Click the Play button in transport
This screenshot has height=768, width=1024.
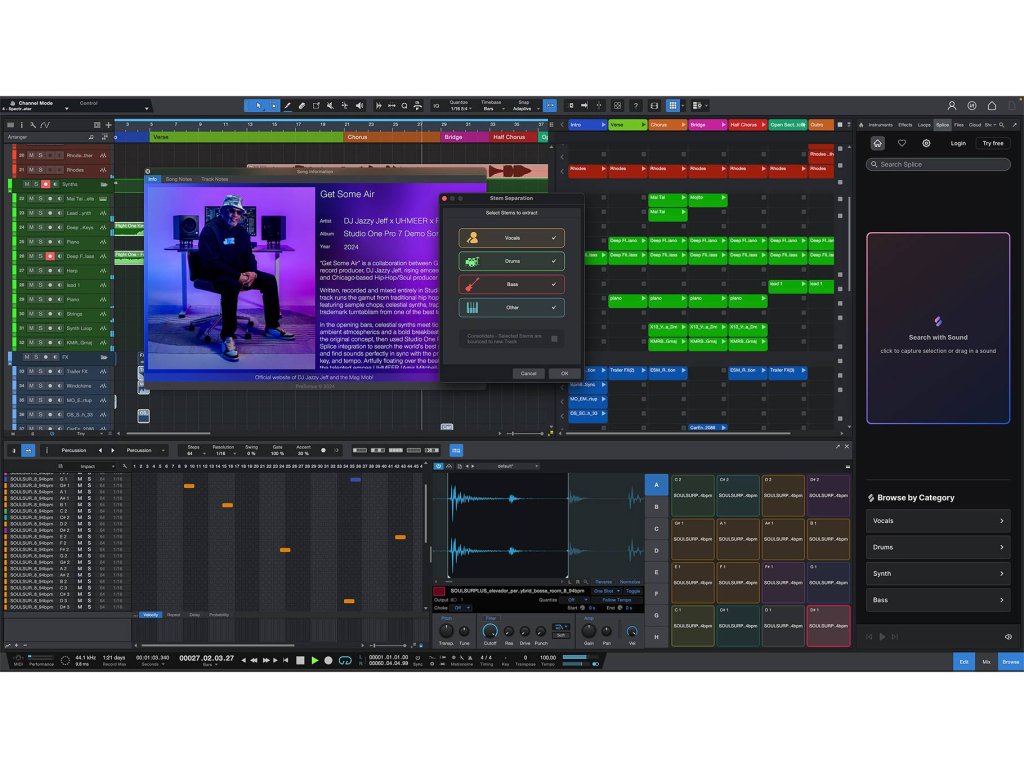coord(314,660)
